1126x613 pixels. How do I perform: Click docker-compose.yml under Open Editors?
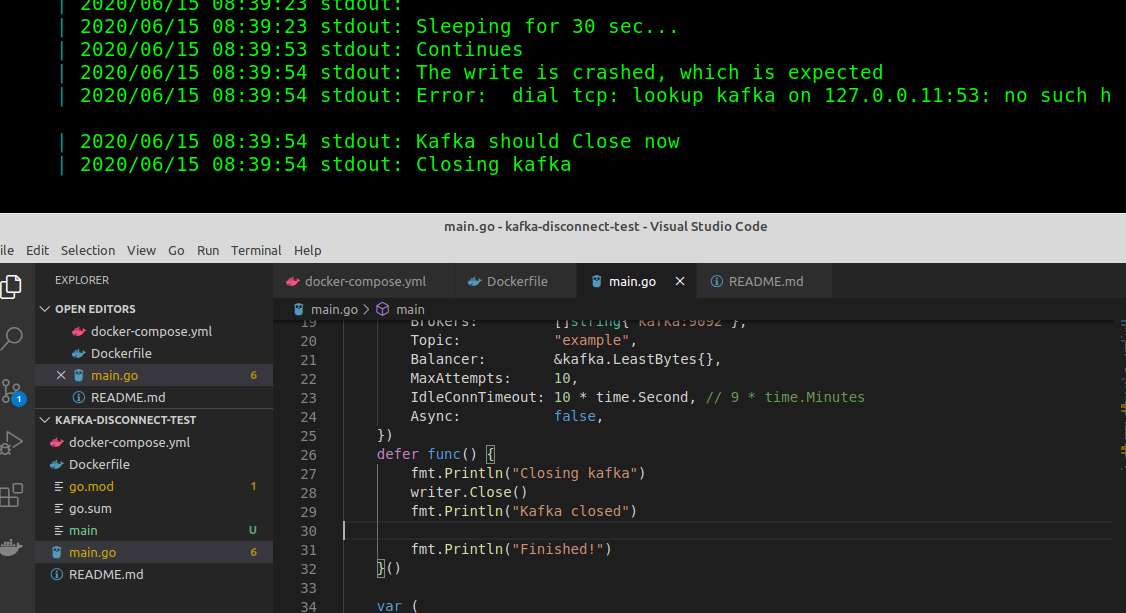(x=152, y=332)
